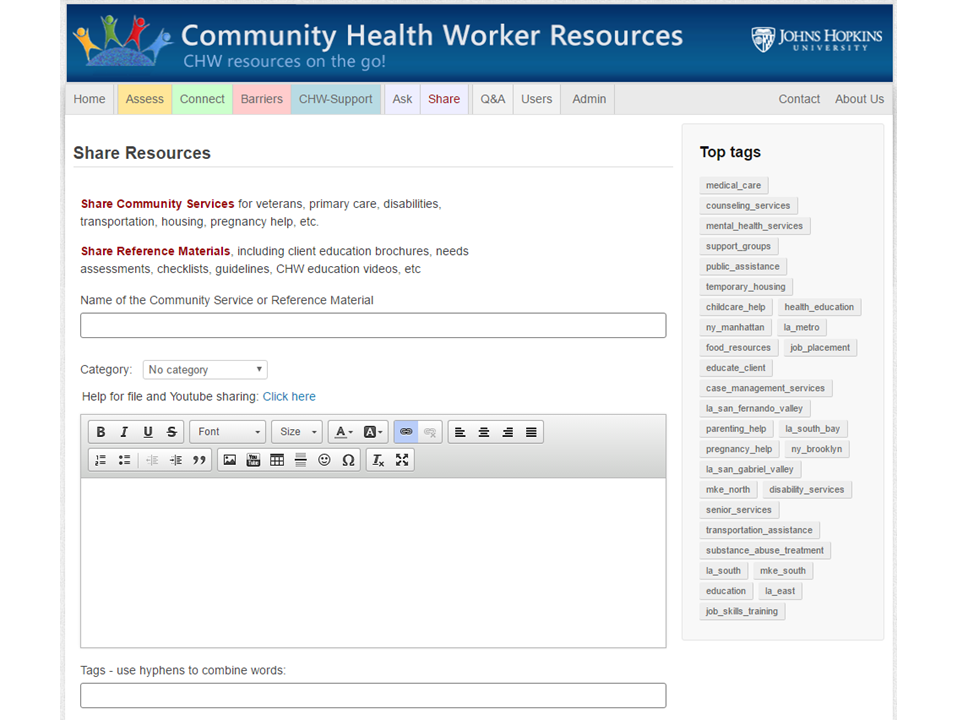Open the Font dropdown
This screenshot has width=960, height=720.
coord(228,432)
